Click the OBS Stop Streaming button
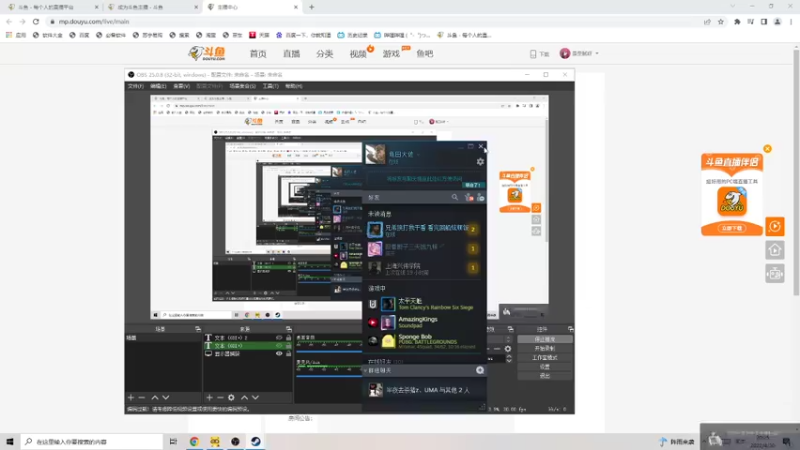 (544, 339)
